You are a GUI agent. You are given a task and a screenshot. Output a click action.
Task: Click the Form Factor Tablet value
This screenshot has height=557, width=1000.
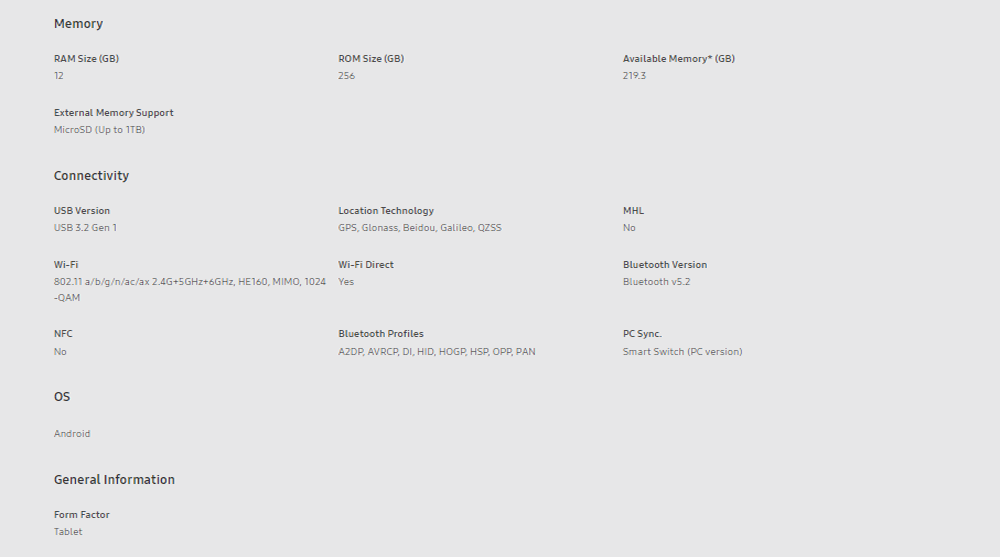(x=68, y=531)
